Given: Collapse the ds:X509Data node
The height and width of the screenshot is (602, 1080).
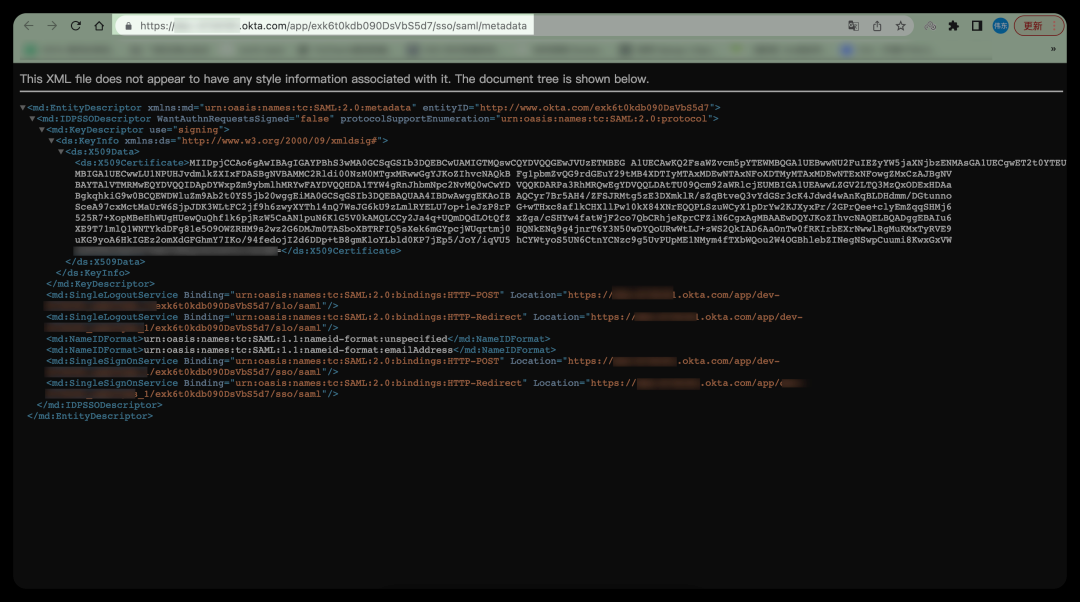Looking at the screenshot, I should tap(61, 152).
